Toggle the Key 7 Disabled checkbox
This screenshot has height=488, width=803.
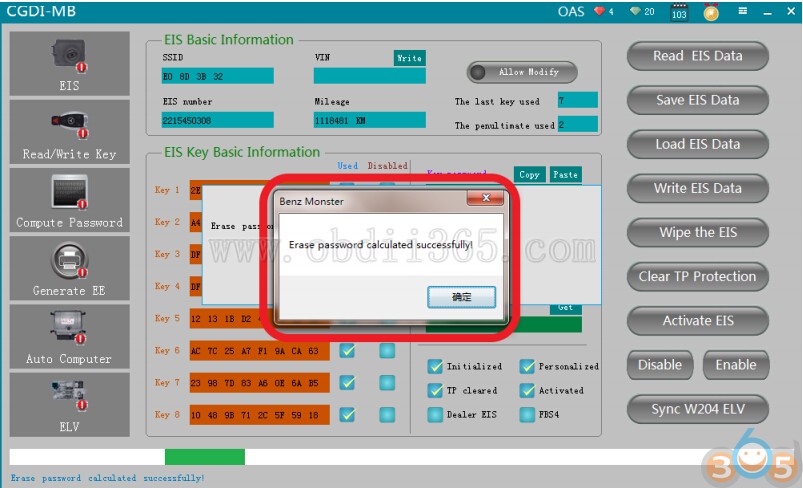coord(387,383)
